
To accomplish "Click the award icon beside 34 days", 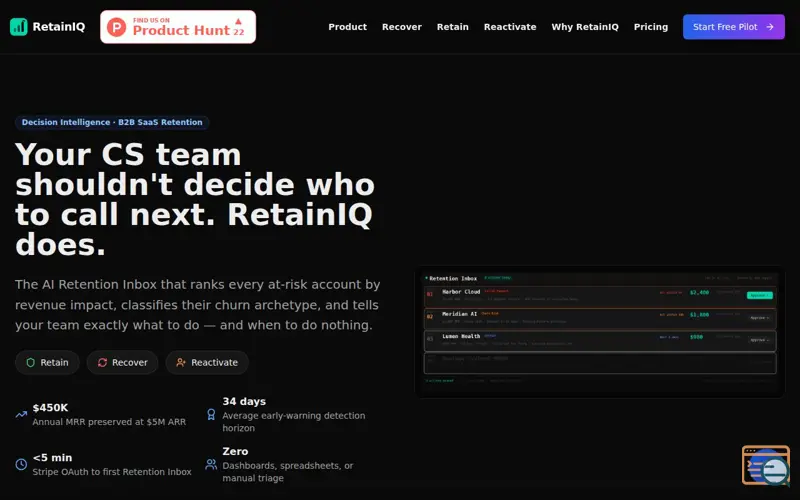I will click(211, 414).
